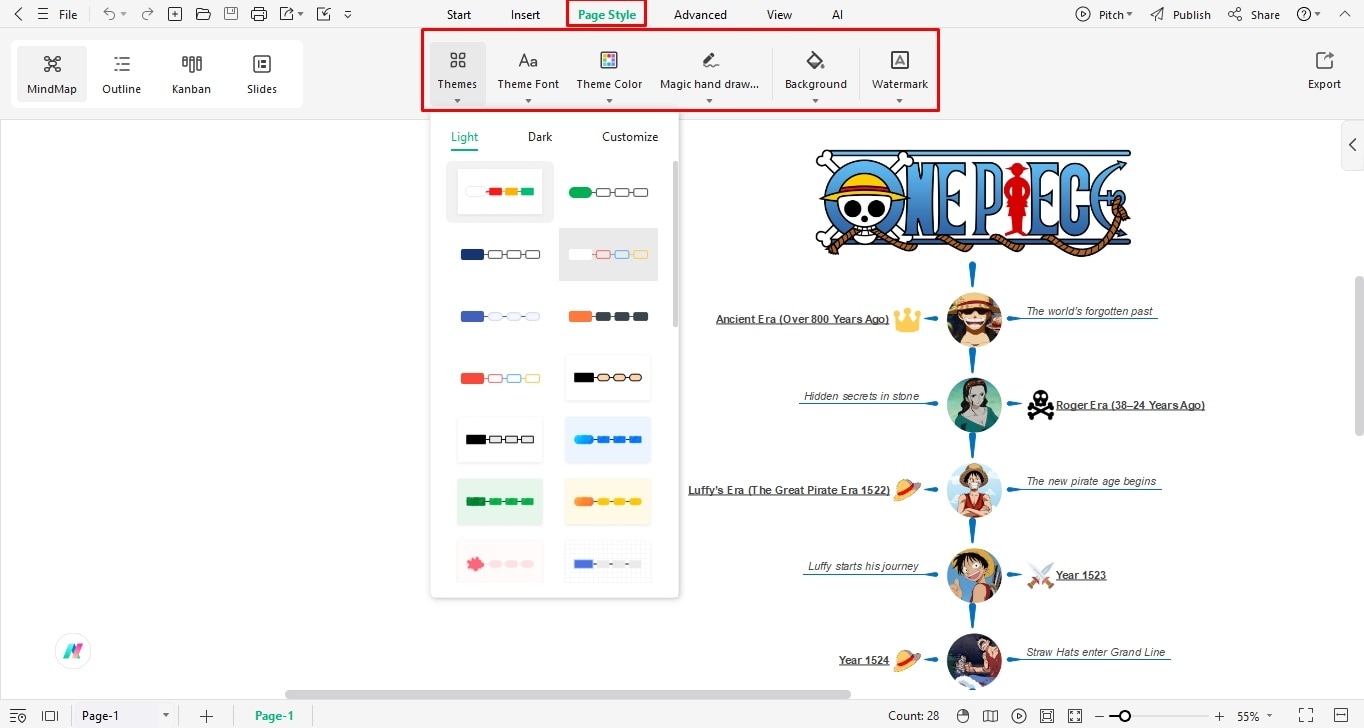Open the Undo history dropdown arrow

click(124, 15)
